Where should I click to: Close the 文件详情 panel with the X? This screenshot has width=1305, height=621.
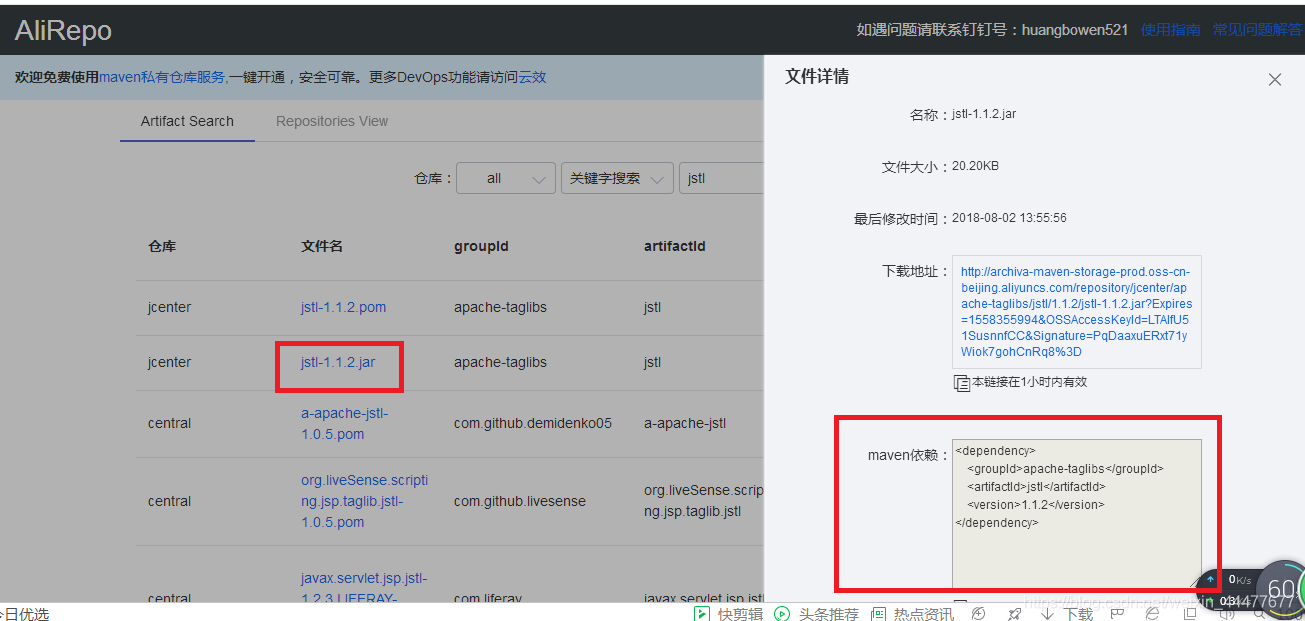1274,79
